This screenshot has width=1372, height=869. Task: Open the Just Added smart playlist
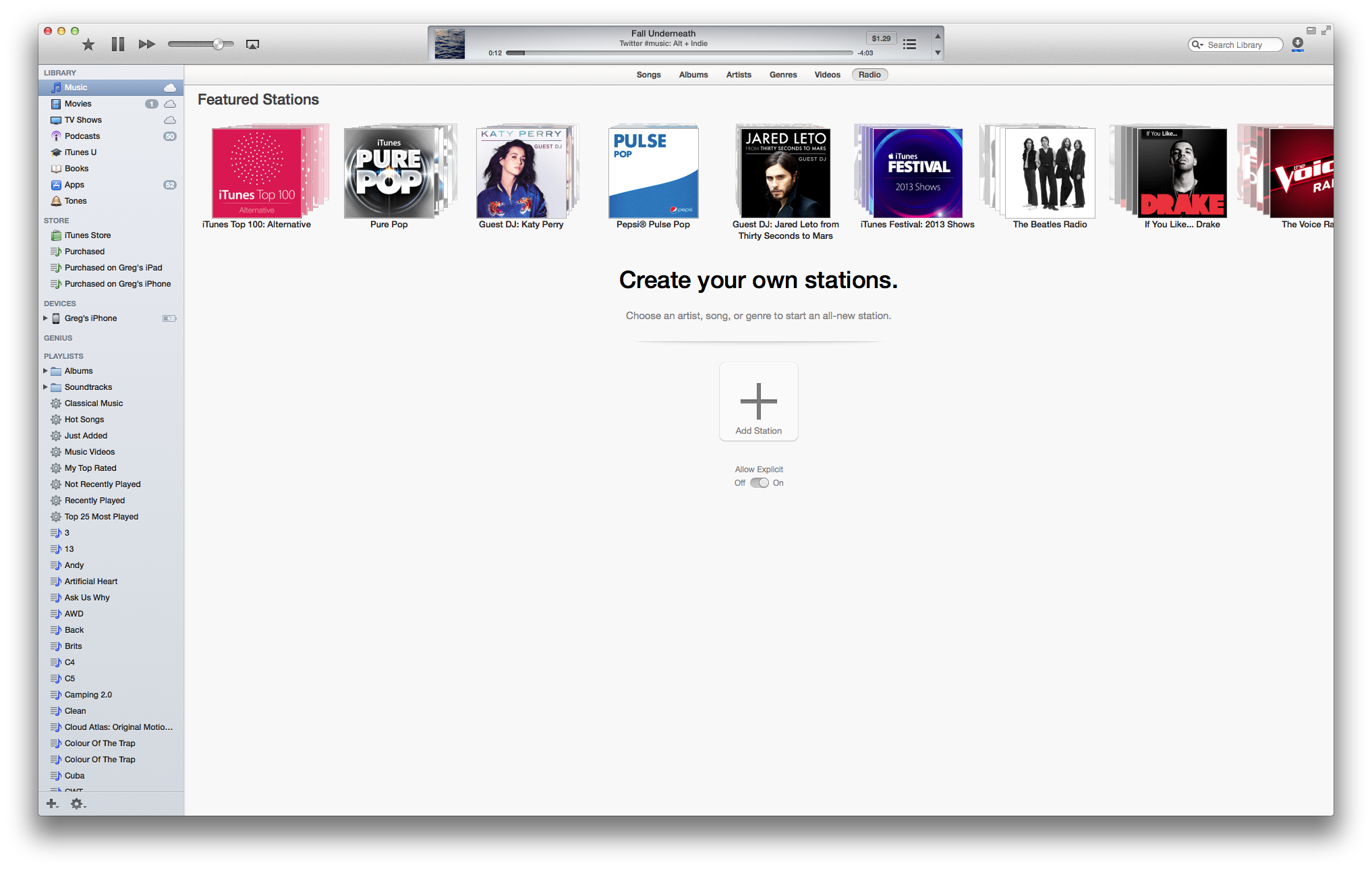[111, 436]
